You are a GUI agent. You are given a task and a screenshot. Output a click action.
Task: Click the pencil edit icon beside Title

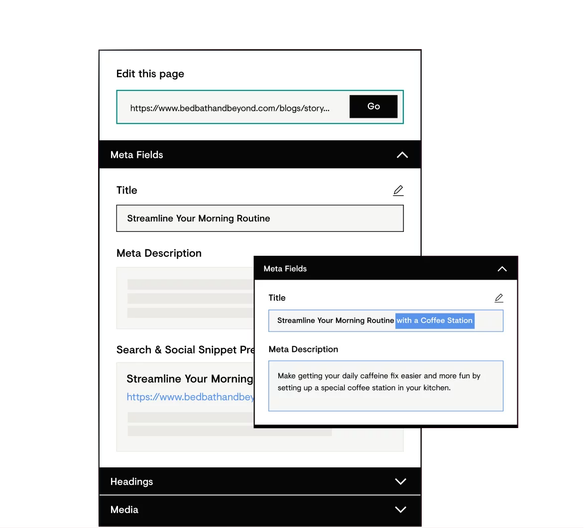[398, 190]
